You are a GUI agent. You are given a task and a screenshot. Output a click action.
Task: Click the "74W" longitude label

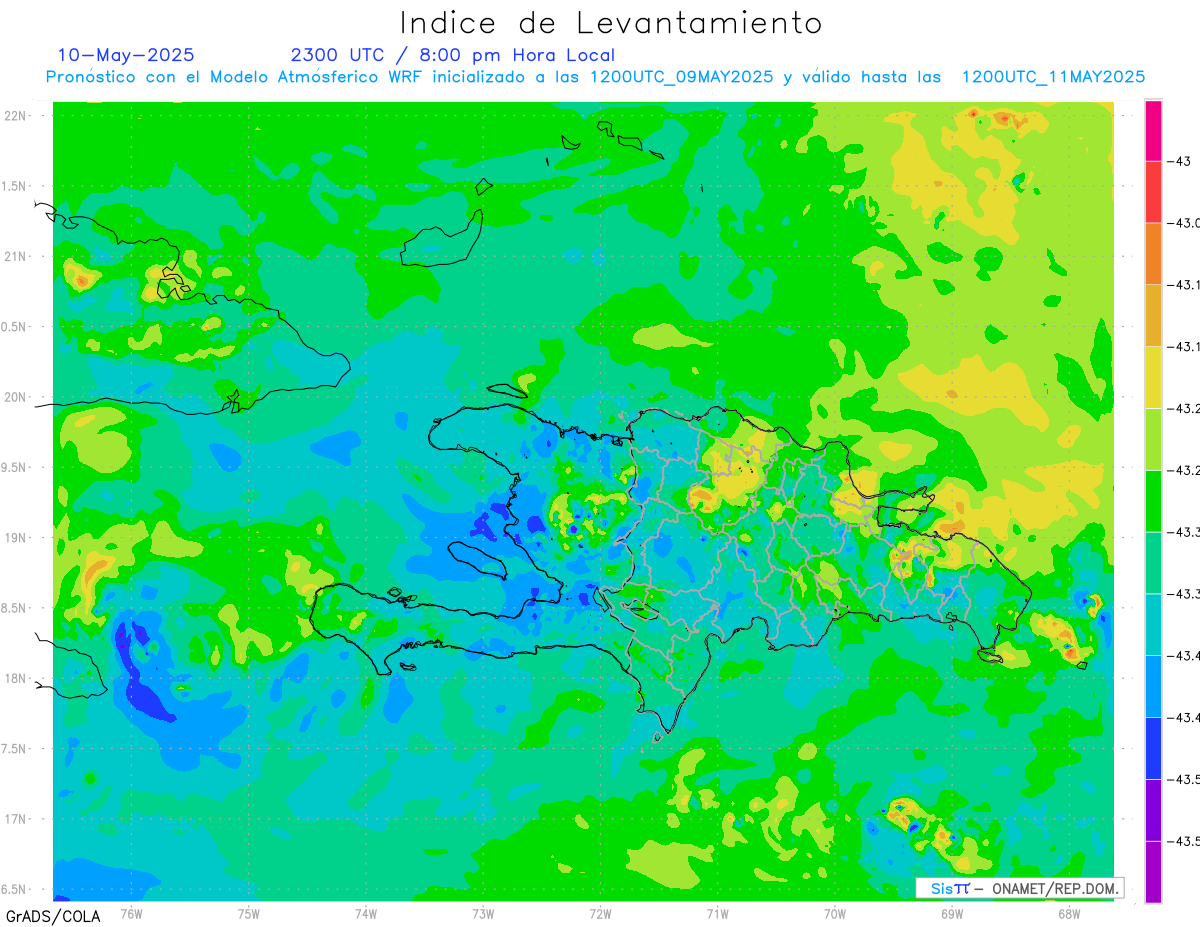point(366,913)
